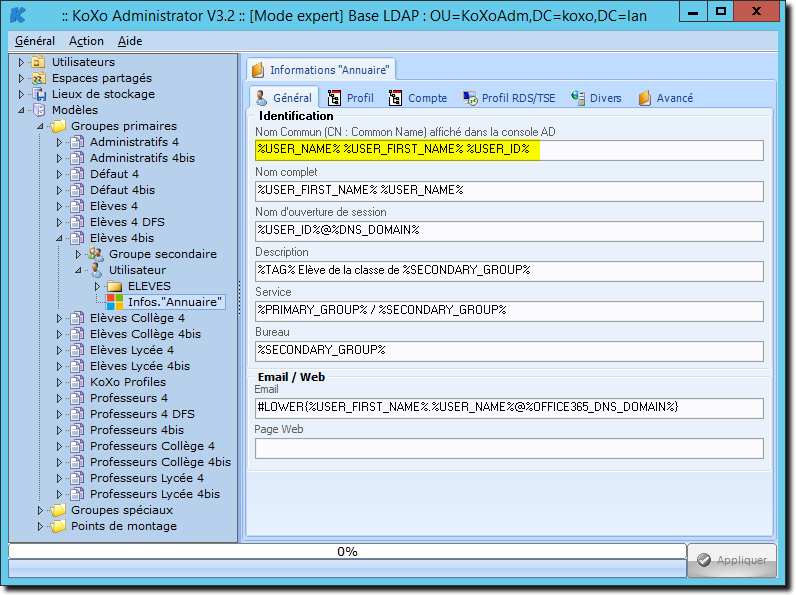Select Elèves Collège 4bis tree item

click(x=145, y=334)
